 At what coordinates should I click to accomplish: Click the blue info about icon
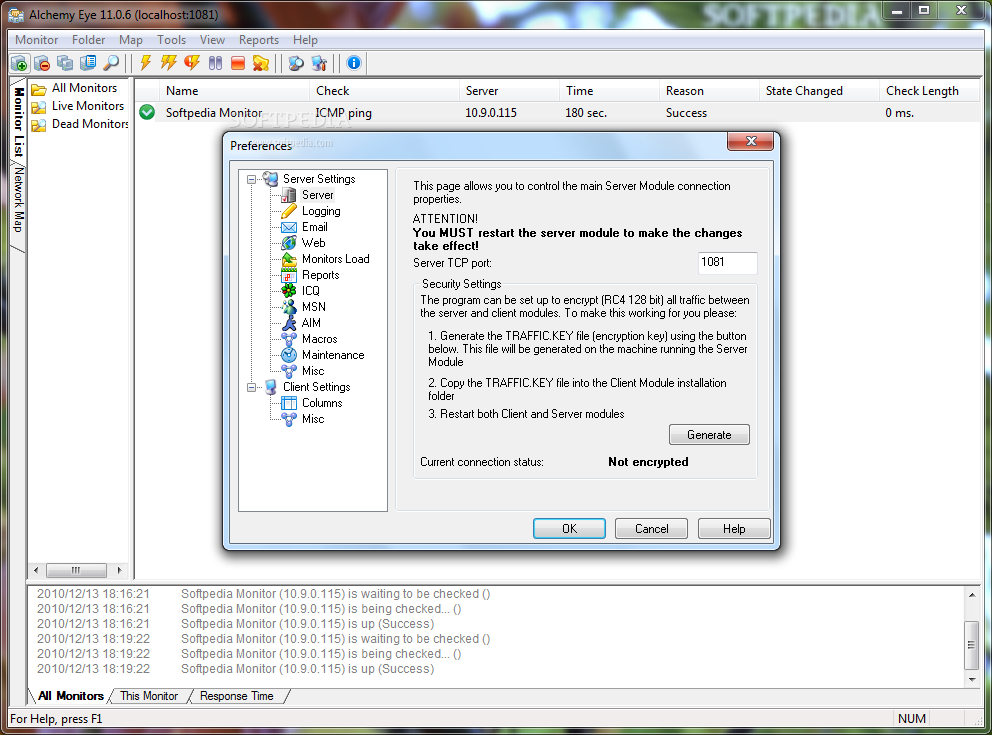354,63
